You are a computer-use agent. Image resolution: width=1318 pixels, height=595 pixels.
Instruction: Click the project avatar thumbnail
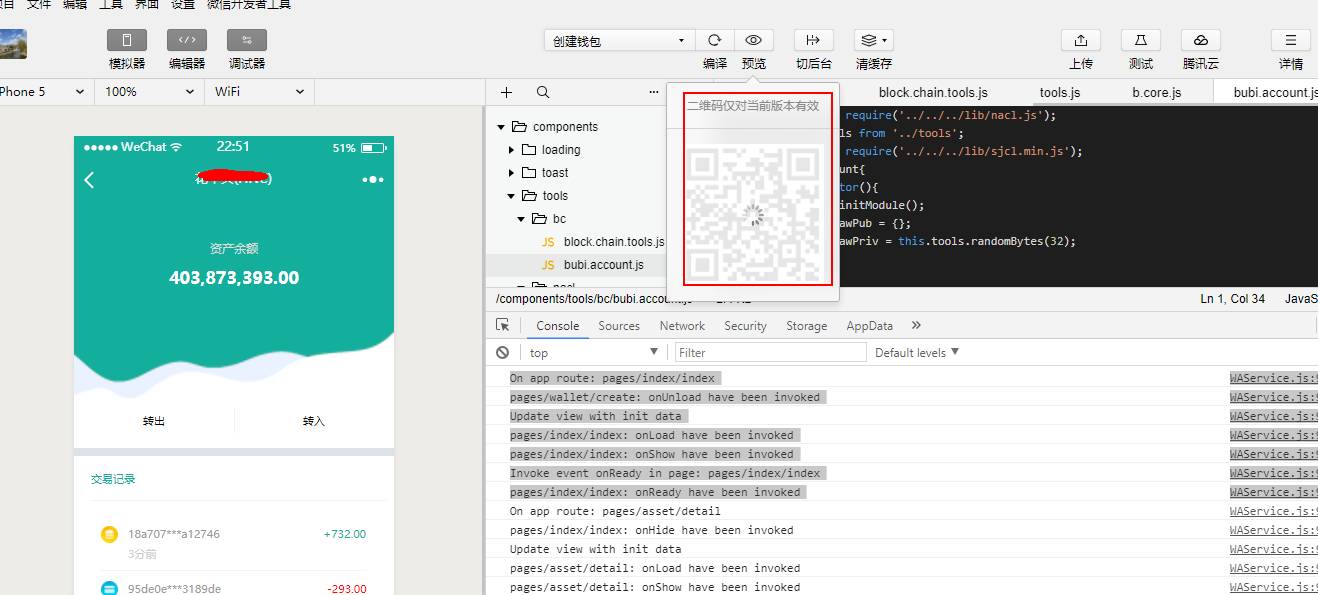[x=13, y=44]
